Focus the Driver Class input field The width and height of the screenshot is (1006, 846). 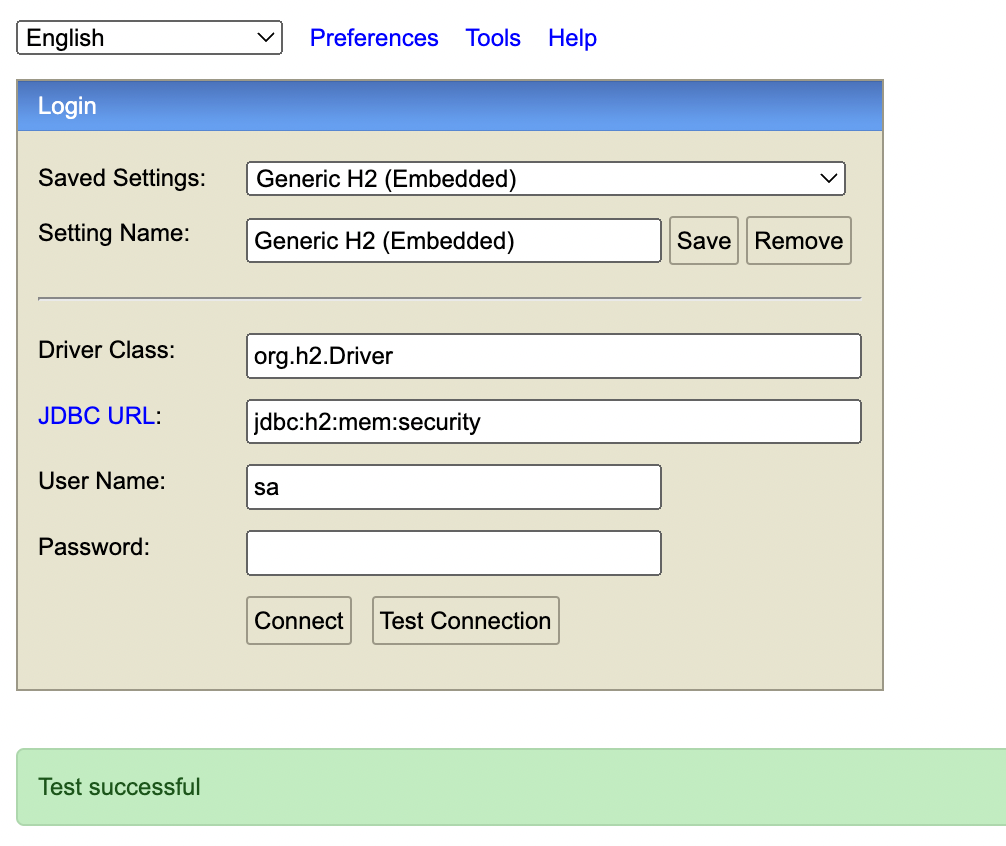554,356
